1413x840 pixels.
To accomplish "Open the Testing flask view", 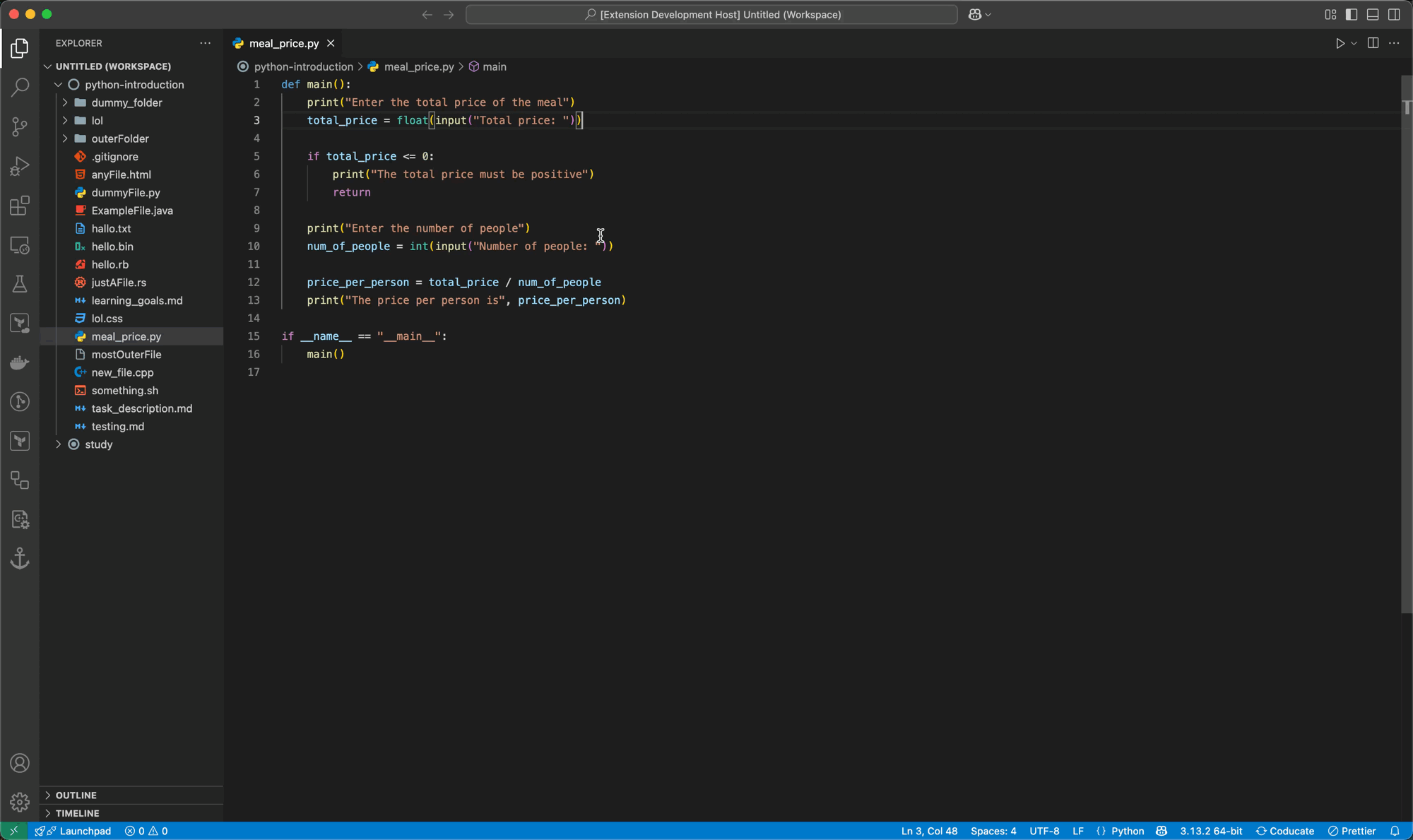I will coord(20,284).
